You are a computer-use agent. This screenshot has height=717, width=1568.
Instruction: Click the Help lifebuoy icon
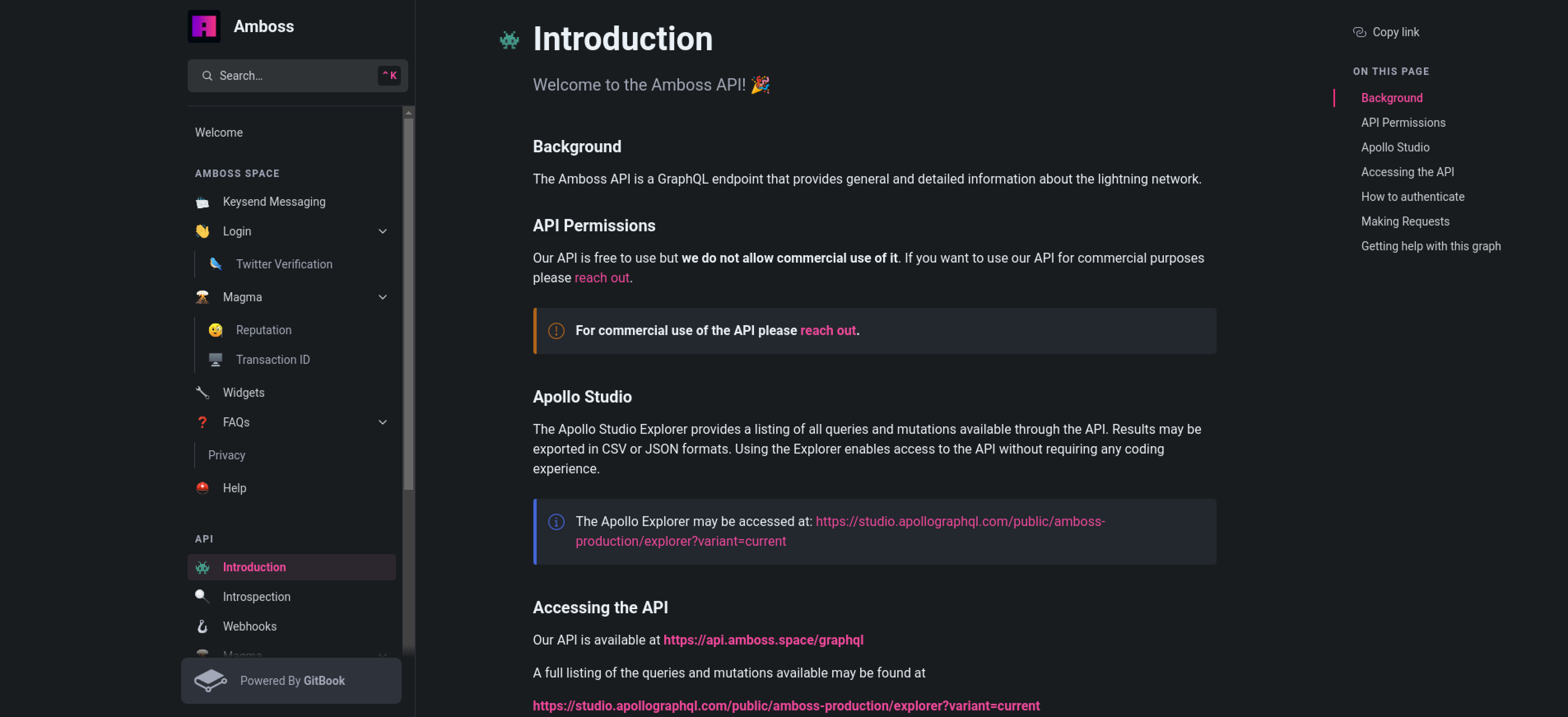tap(203, 488)
